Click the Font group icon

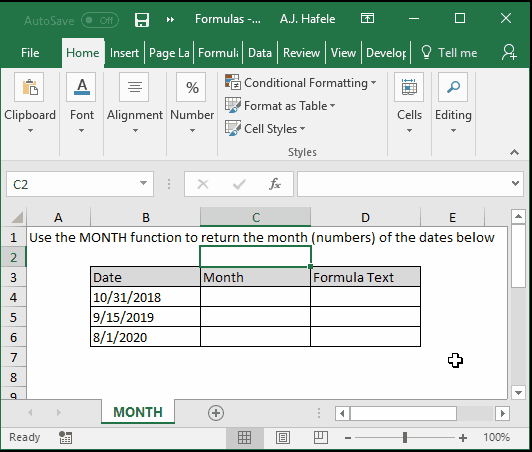click(x=81, y=87)
